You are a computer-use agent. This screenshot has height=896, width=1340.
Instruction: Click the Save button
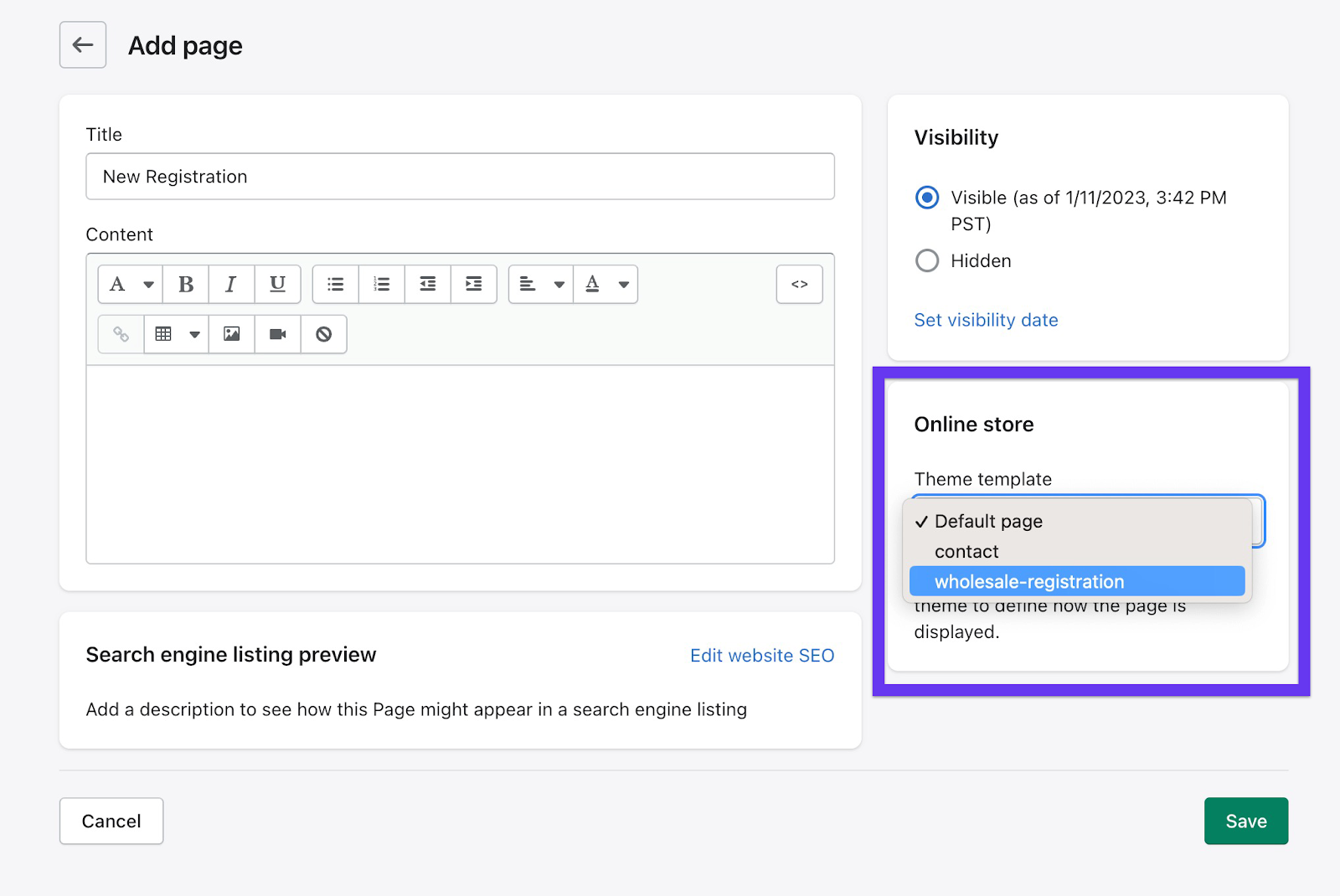click(1245, 821)
